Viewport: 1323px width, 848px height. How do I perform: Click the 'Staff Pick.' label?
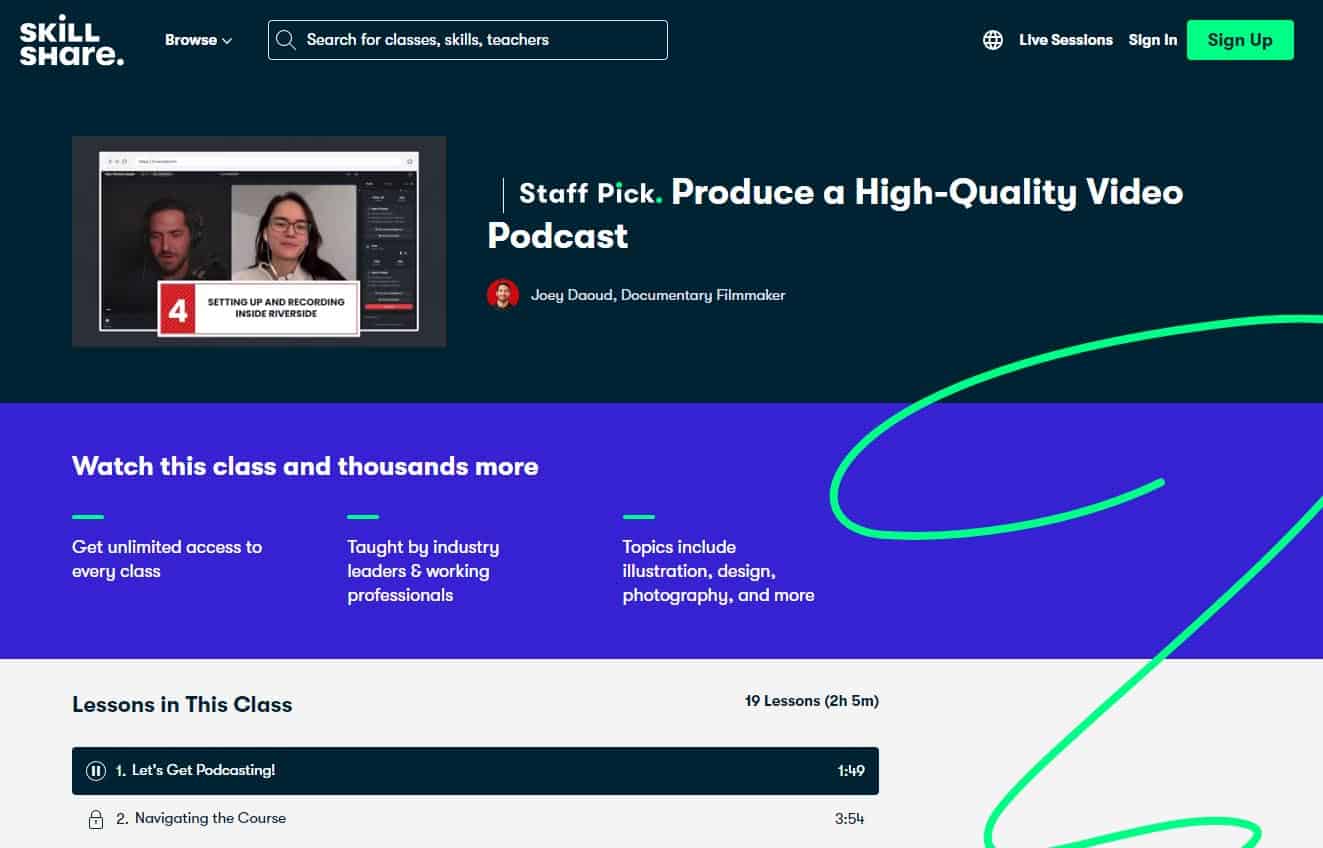coord(590,192)
